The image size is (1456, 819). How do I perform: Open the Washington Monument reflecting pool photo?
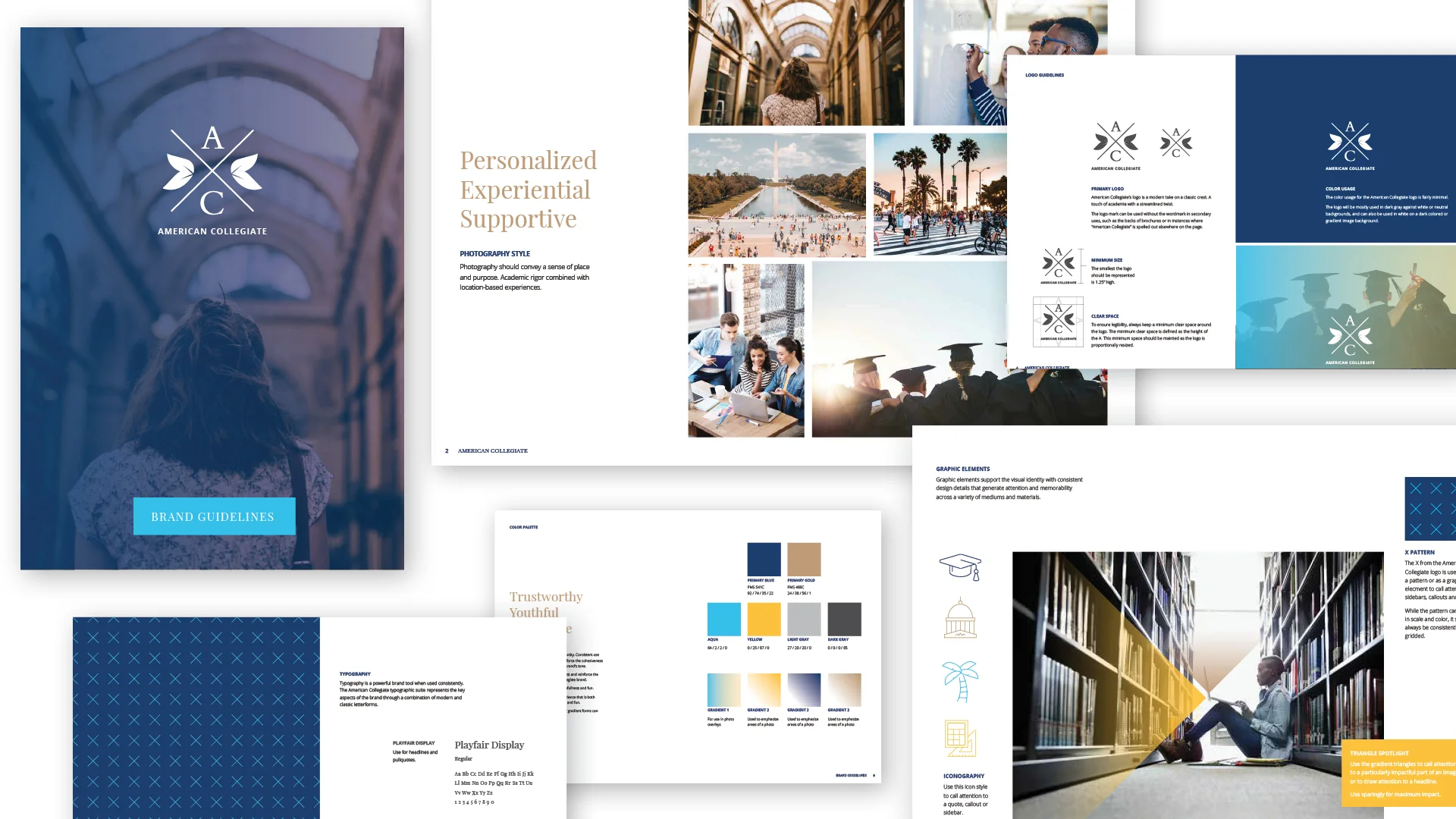(x=777, y=195)
